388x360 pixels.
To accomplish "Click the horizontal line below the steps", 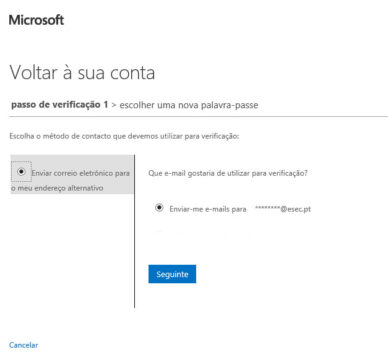I will coord(198,117).
